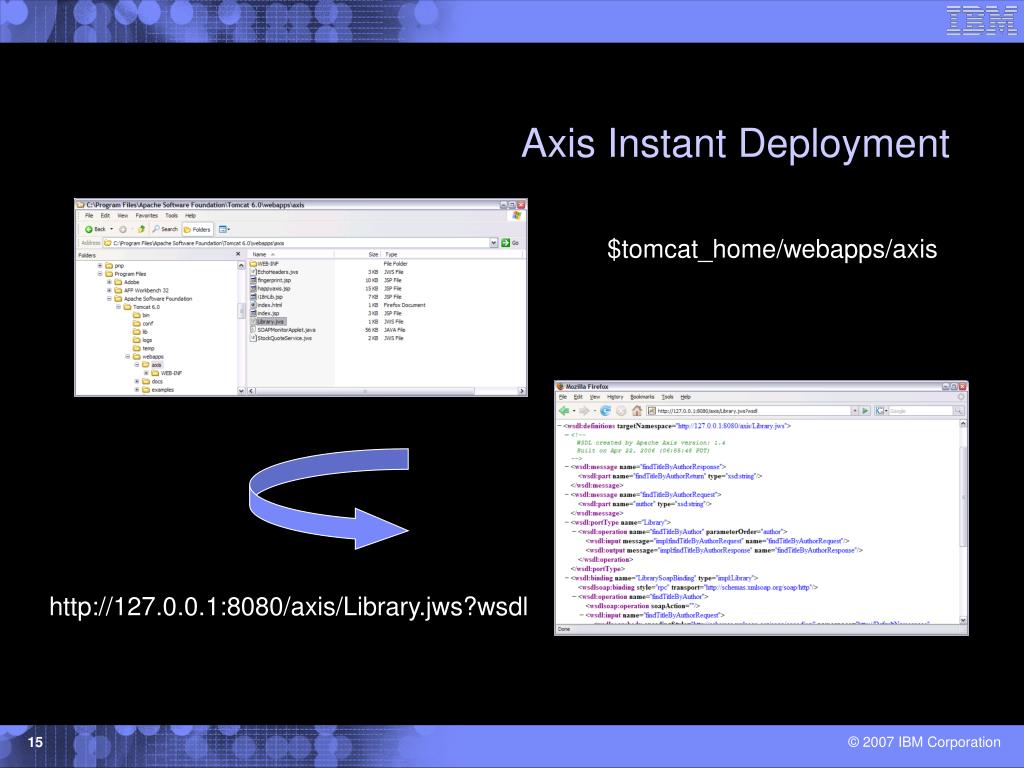Select the axis folder in tree

[152, 365]
